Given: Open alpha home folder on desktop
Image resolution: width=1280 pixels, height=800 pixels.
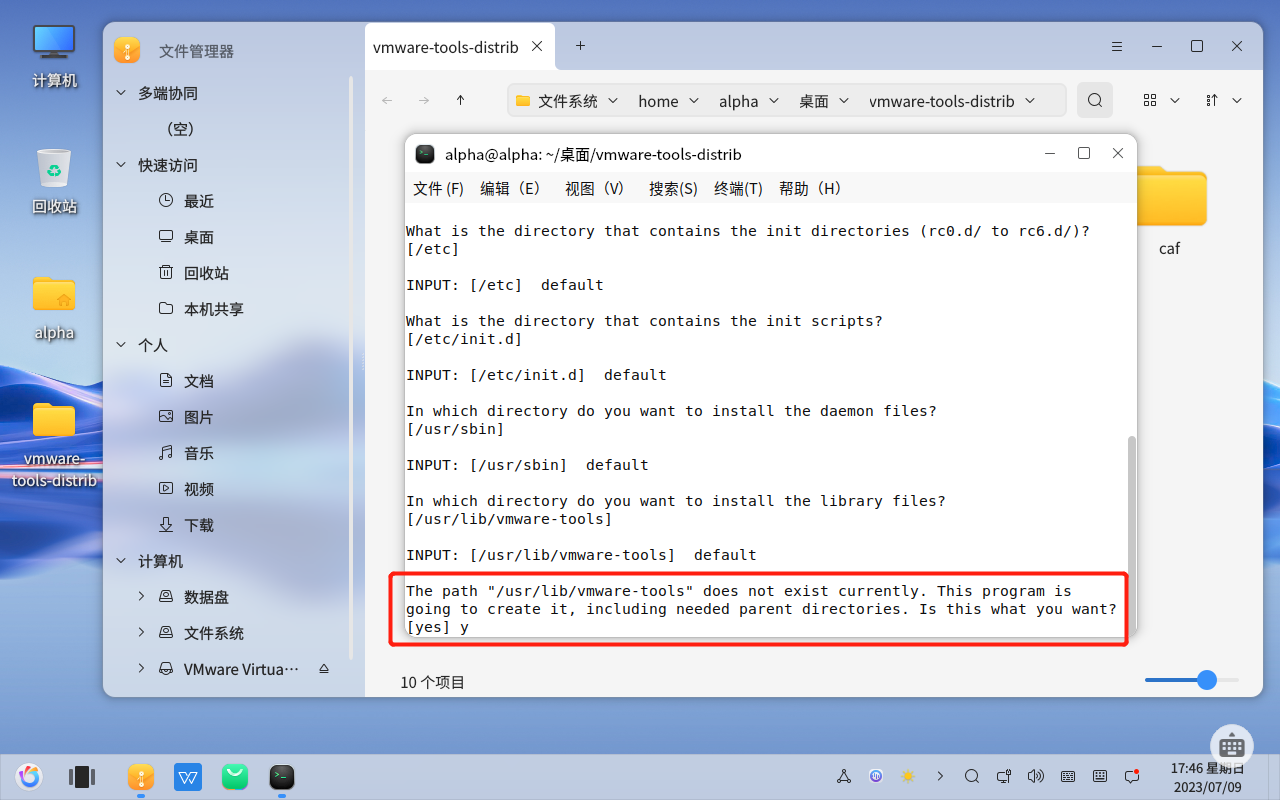Looking at the screenshot, I should [x=54, y=307].
